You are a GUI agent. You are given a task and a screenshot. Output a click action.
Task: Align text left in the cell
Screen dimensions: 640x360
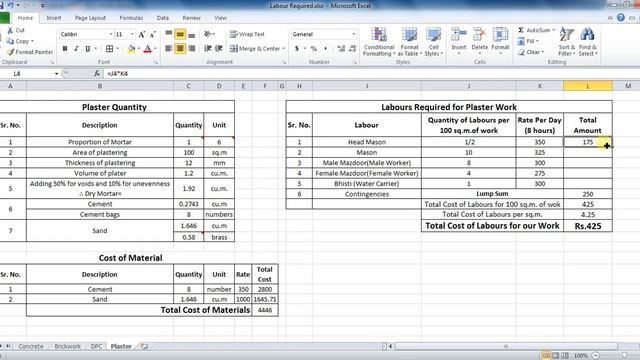(169, 49)
